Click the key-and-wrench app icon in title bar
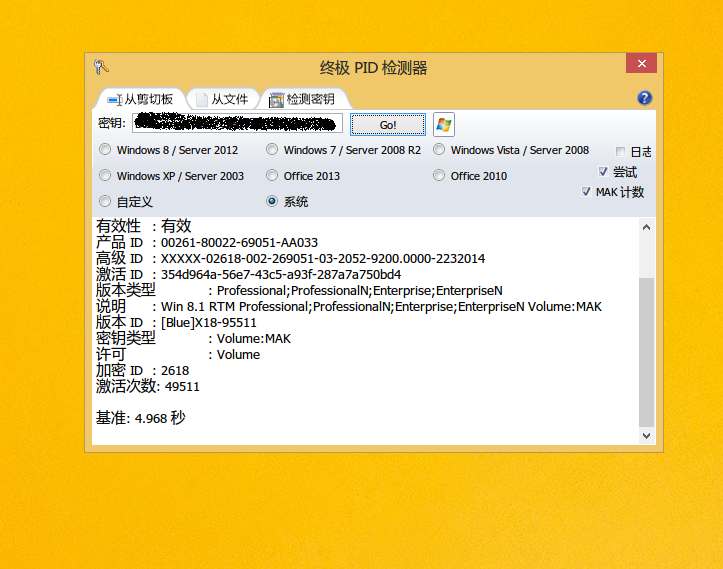Screen dimensions: 723x569 [101, 67]
